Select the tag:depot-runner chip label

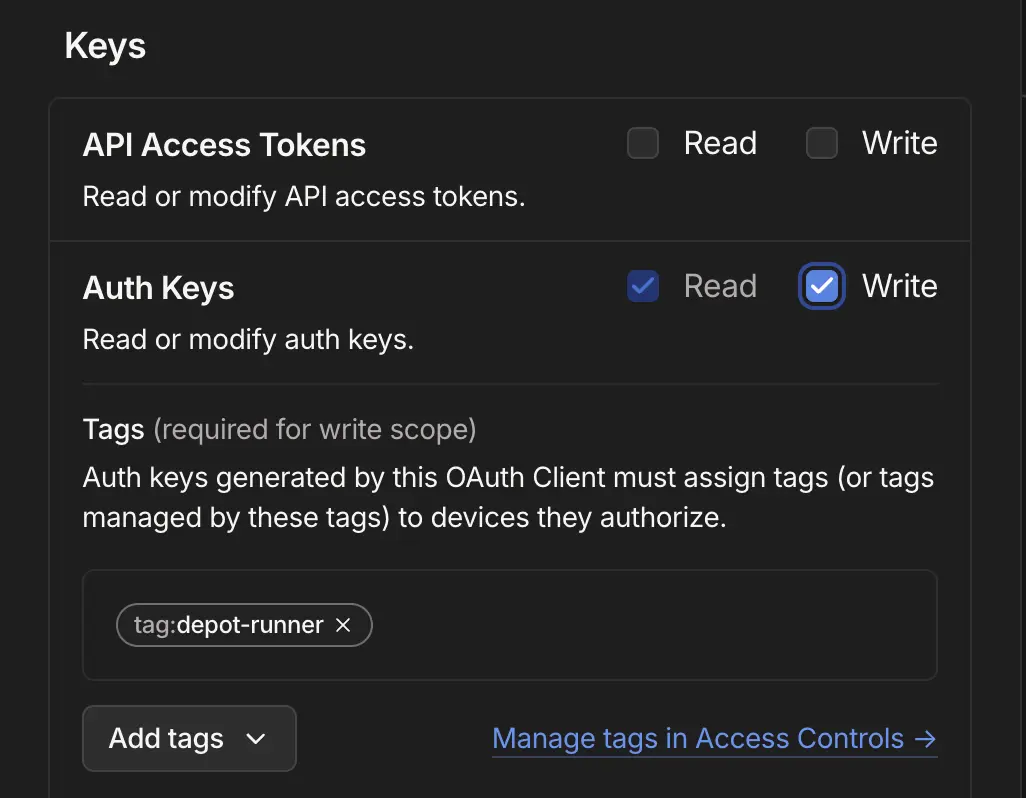(x=228, y=625)
